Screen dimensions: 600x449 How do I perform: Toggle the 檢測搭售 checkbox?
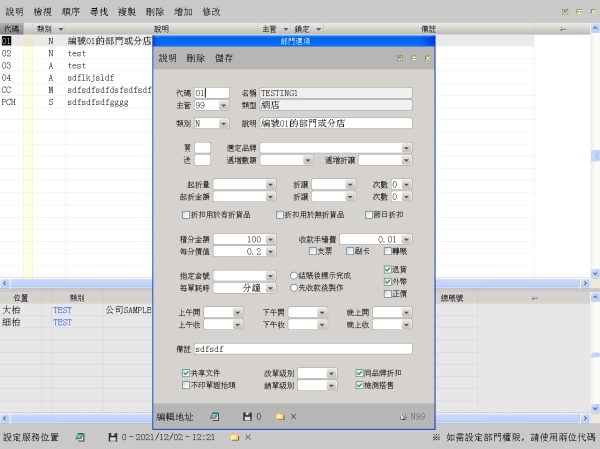[x=359, y=384]
